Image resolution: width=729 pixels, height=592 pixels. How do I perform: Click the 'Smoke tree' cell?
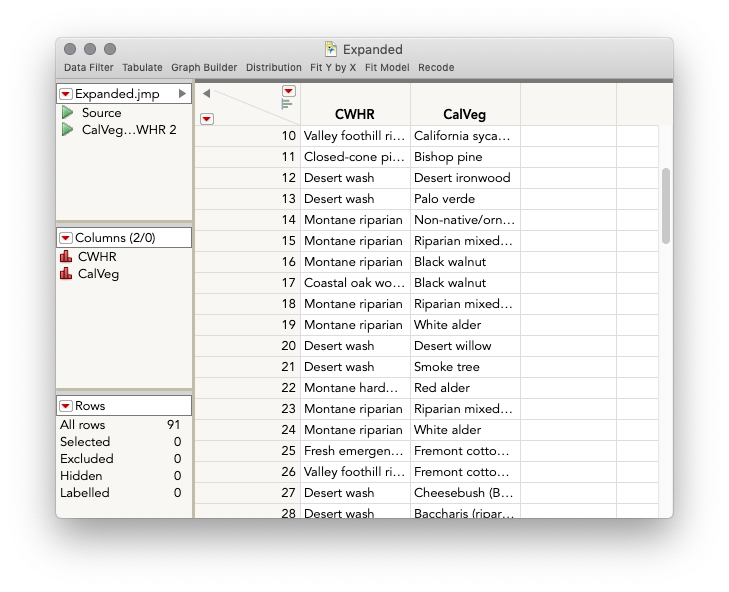465,367
